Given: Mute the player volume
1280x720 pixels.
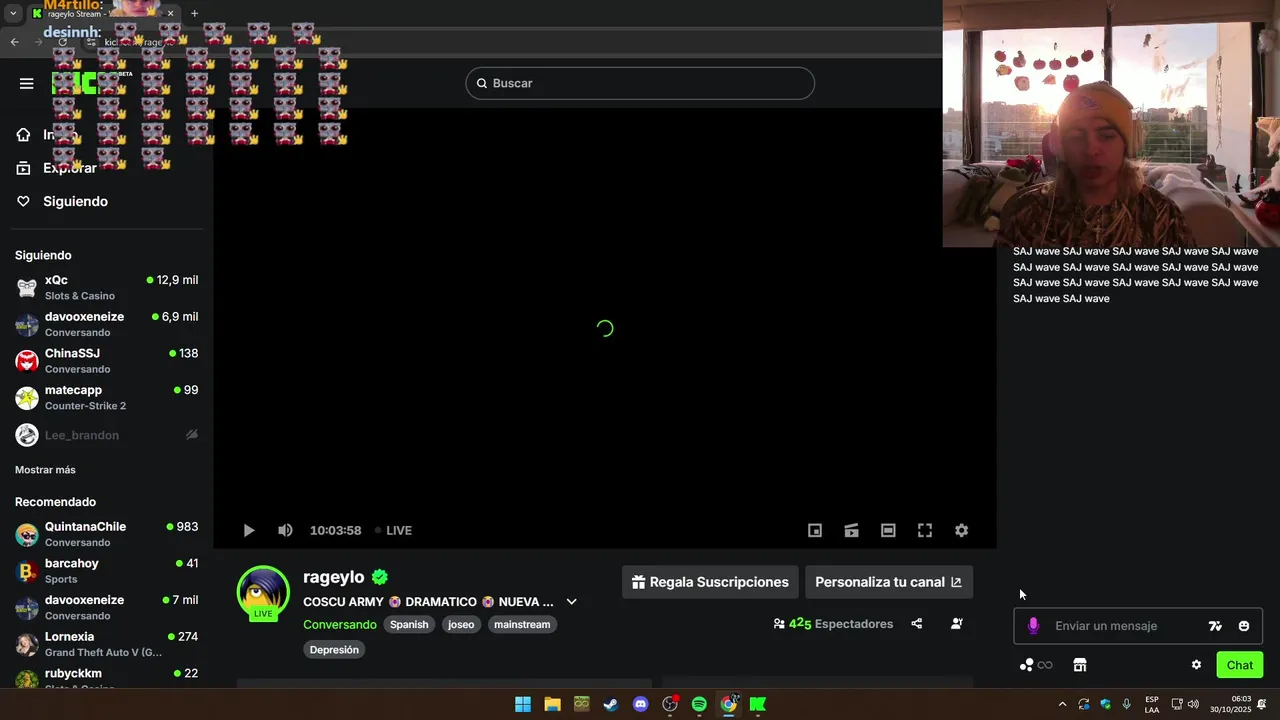Looking at the screenshot, I should click(x=285, y=531).
